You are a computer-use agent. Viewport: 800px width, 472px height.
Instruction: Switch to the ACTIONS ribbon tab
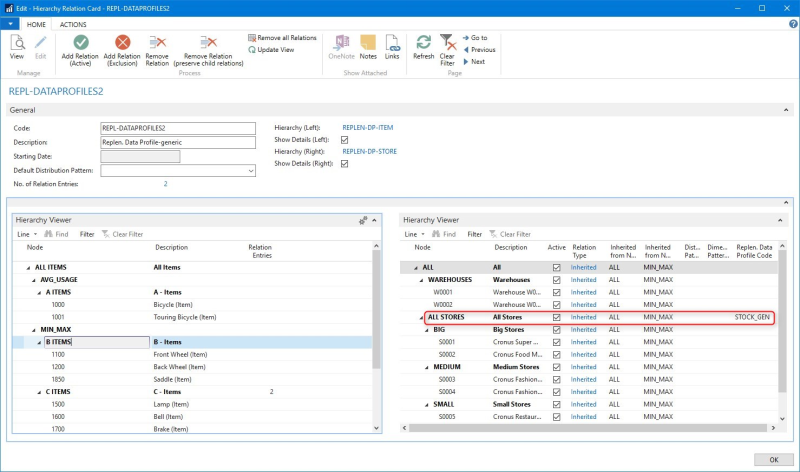[73, 23]
